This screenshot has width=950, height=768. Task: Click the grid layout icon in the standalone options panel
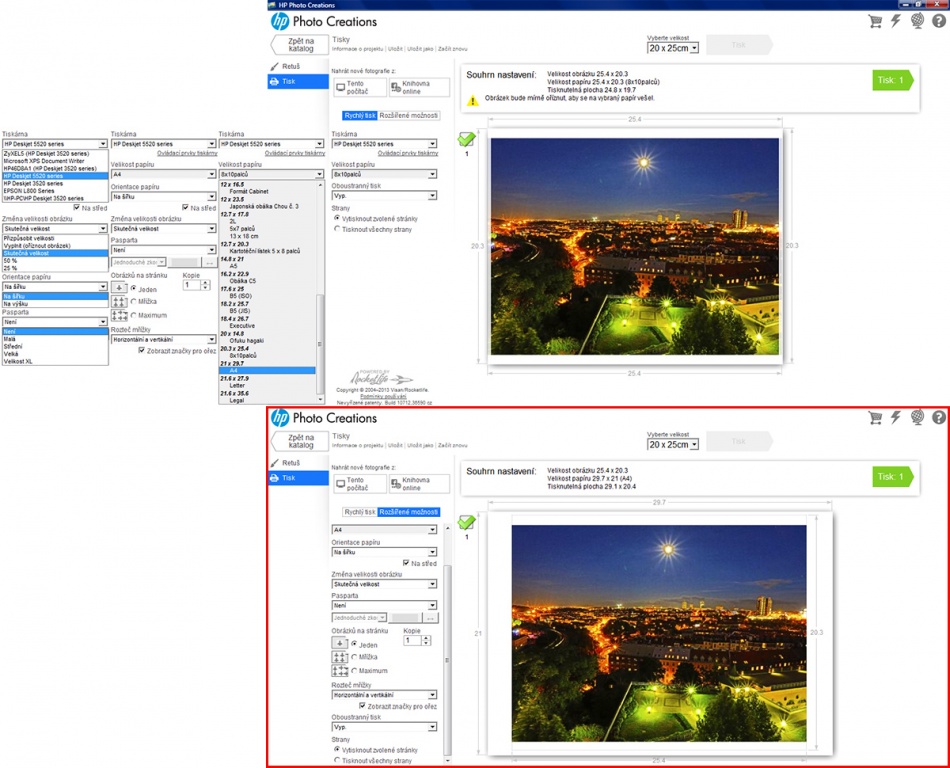point(119,301)
